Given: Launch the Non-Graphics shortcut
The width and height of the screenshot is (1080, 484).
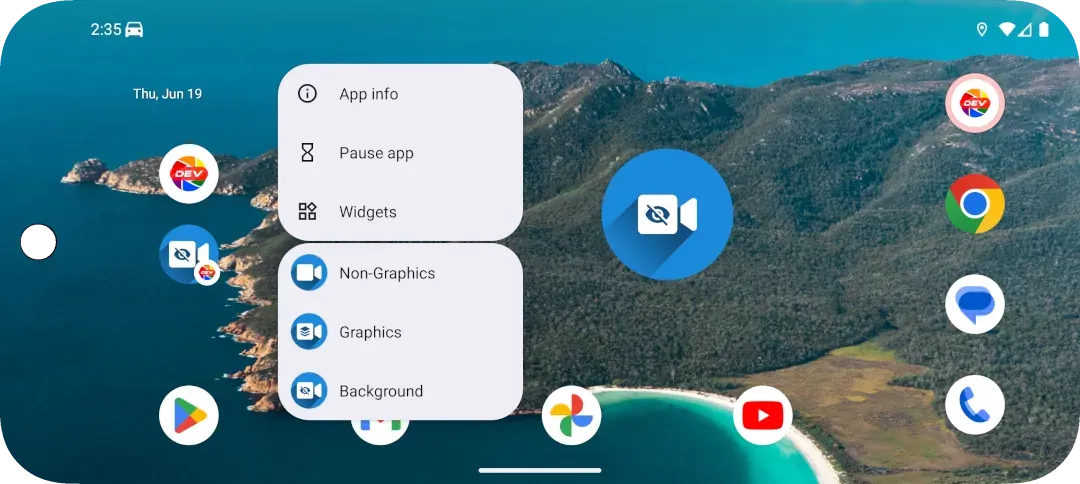Looking at the screenshot, I should (x=400, y=273).
